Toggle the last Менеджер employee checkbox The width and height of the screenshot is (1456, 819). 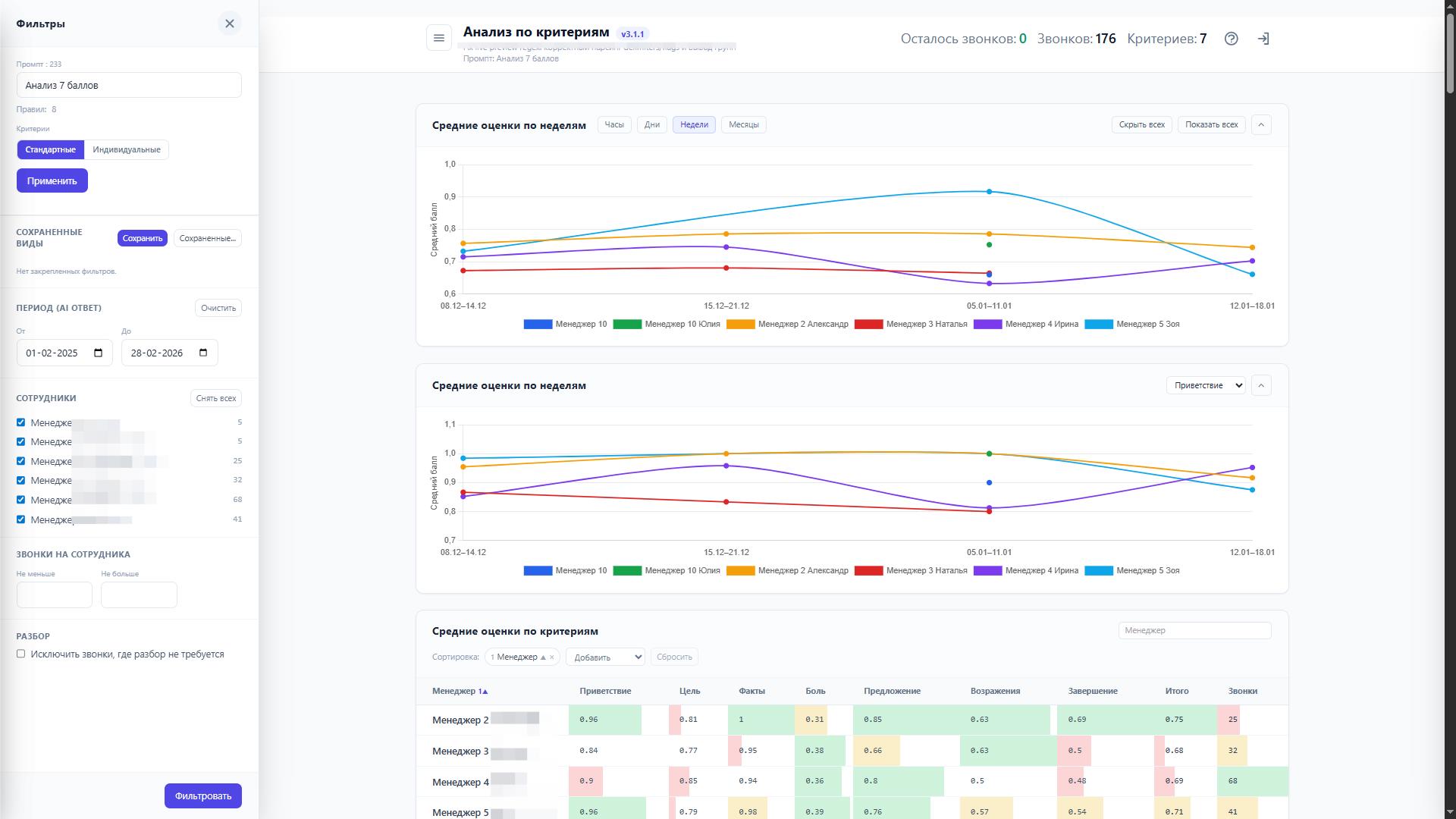click(21, 519)
